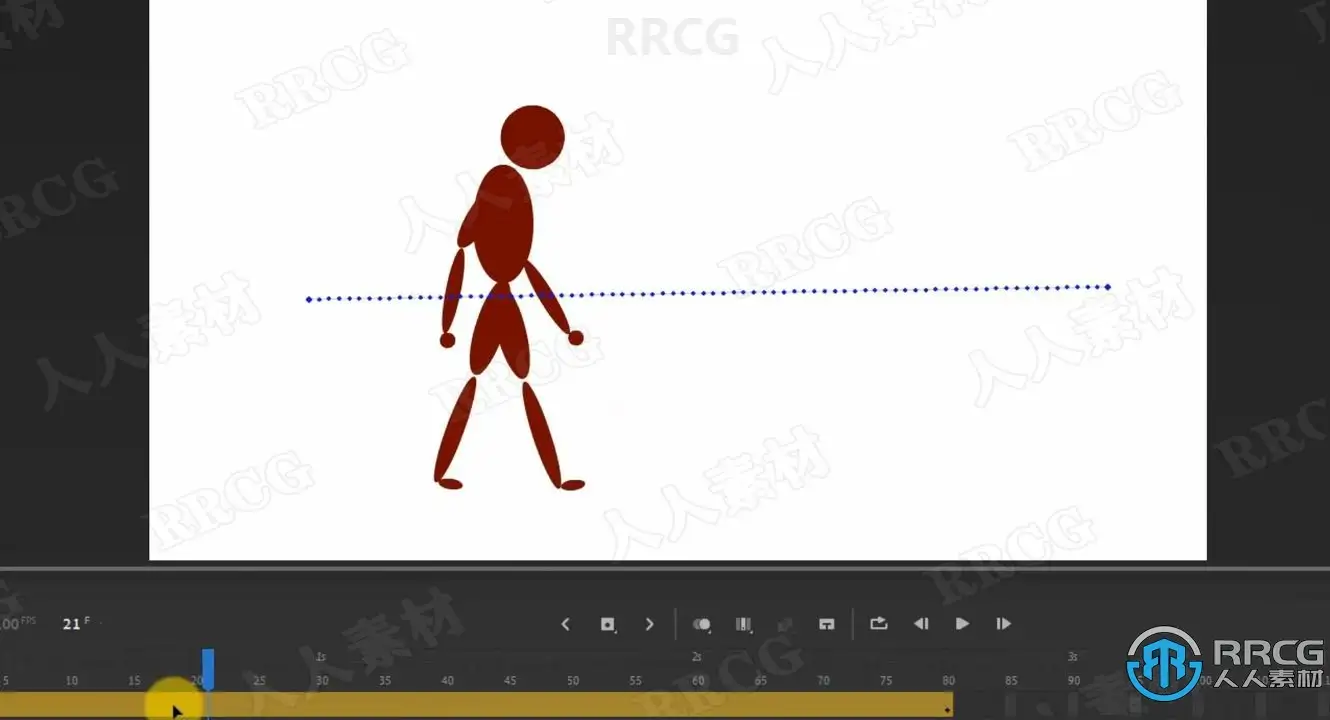Toggle loop playback
This screenshot has height=720, width=1330.
pyautogui.click(x=879, y=623)
